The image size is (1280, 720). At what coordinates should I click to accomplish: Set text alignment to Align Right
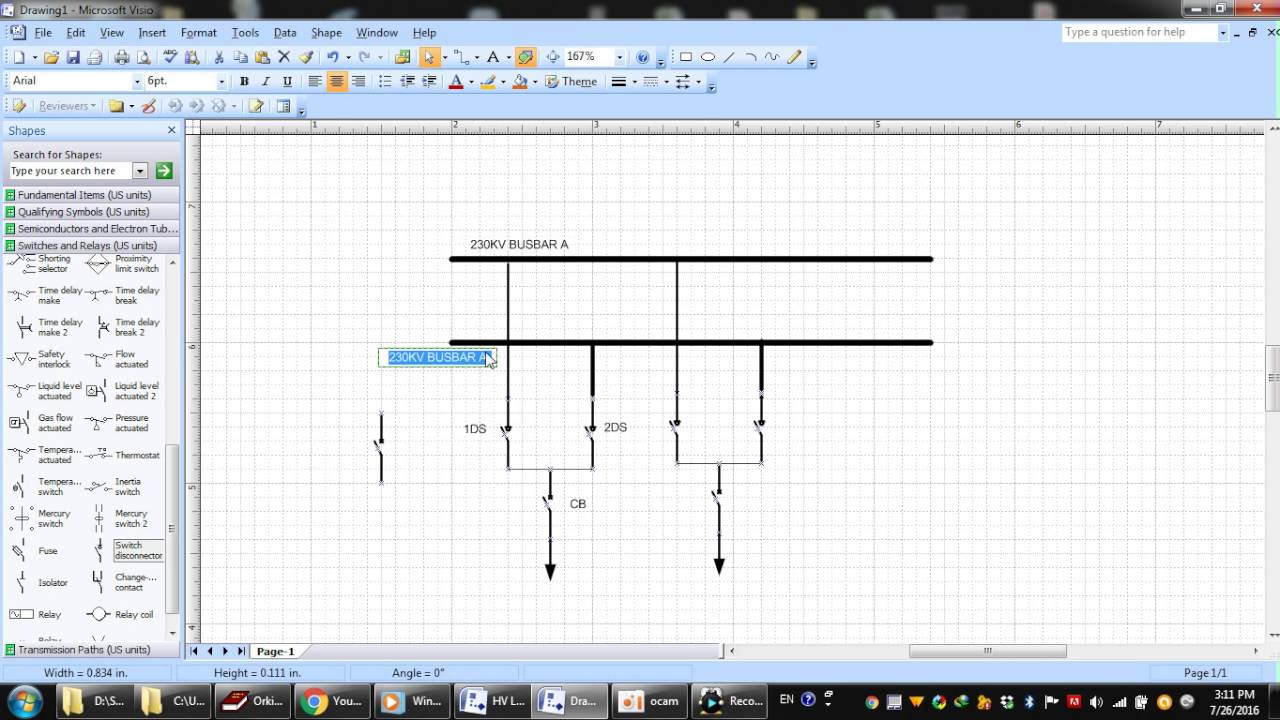(359, 82)
